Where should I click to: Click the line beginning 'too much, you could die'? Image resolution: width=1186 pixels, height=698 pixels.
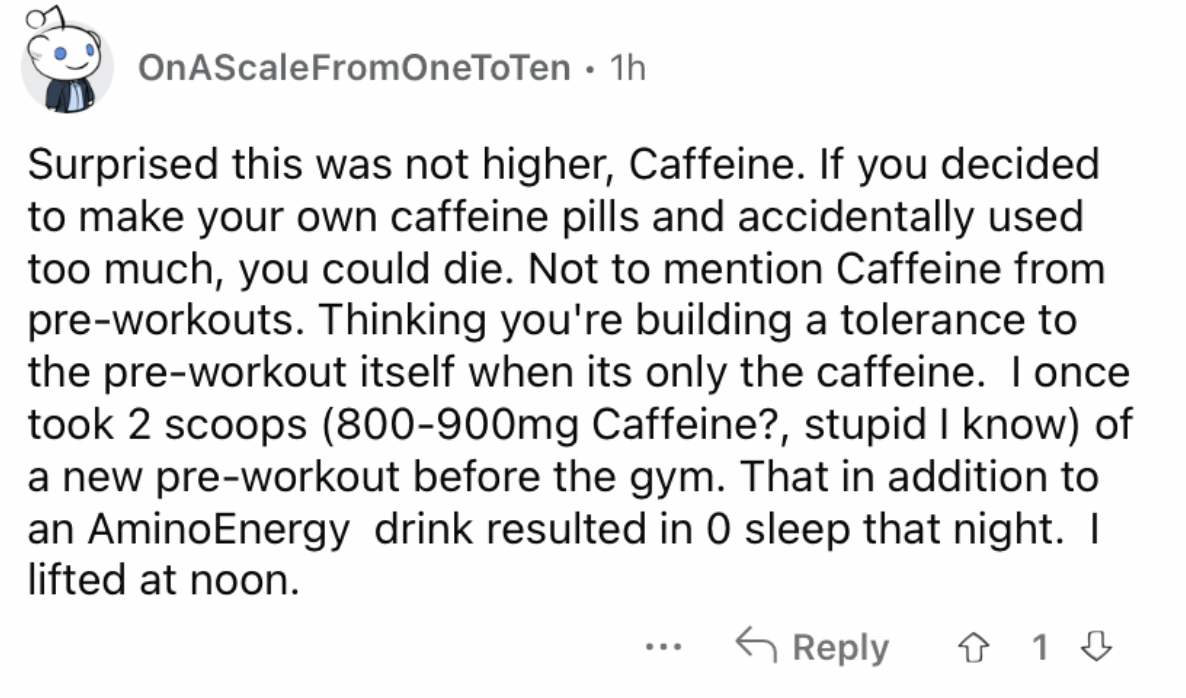(567, 268)
